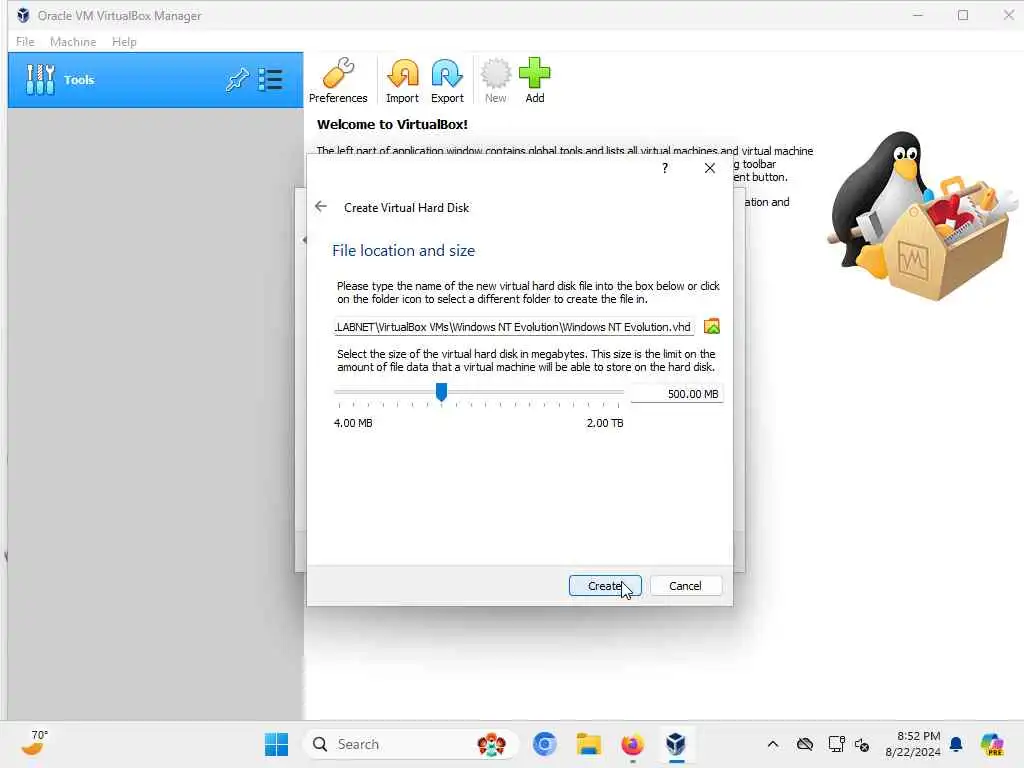Click the display/network tray icon
The image size is (1024, 768).
click(837, 744)
